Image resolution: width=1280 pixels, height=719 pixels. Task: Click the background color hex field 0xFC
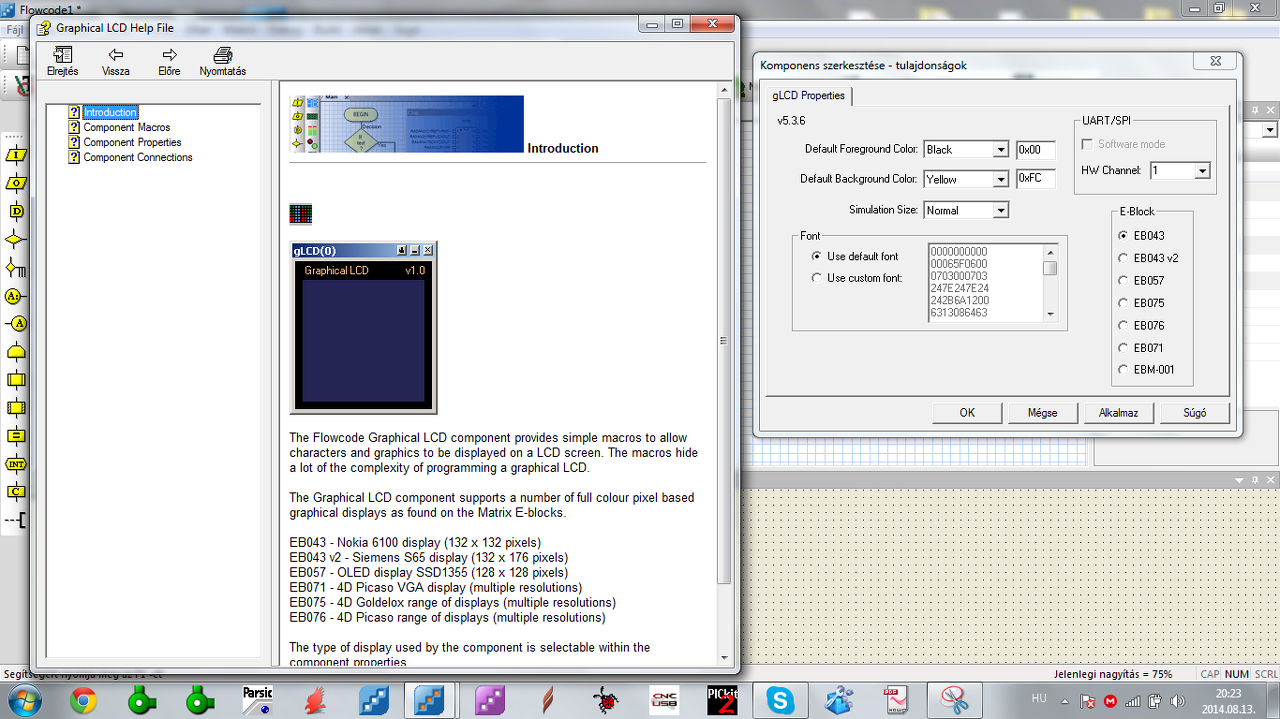[x=1035, y=180]
